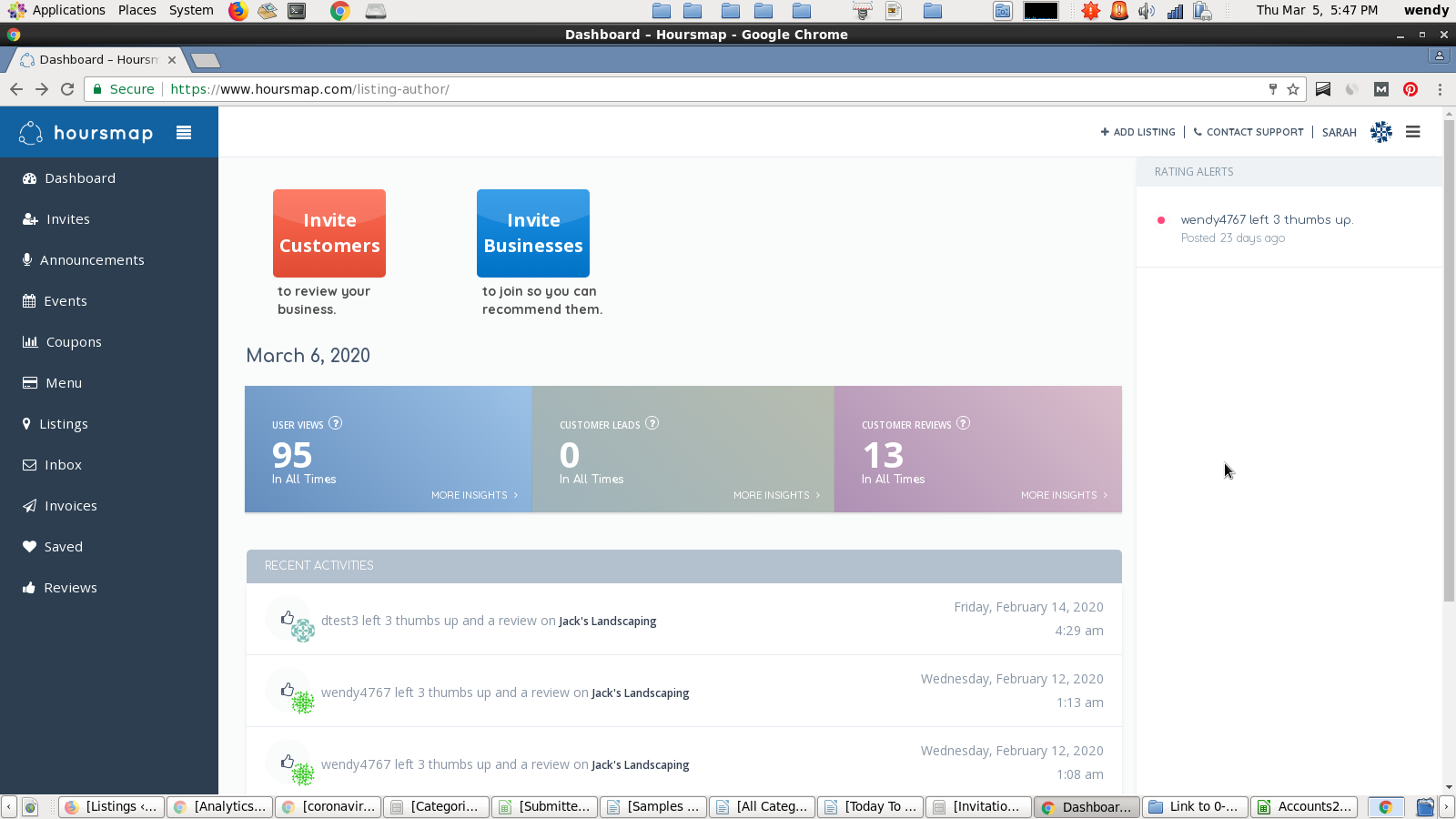Select the Menu sidebar item
The image size is (1456, 819).
(52, 383)
